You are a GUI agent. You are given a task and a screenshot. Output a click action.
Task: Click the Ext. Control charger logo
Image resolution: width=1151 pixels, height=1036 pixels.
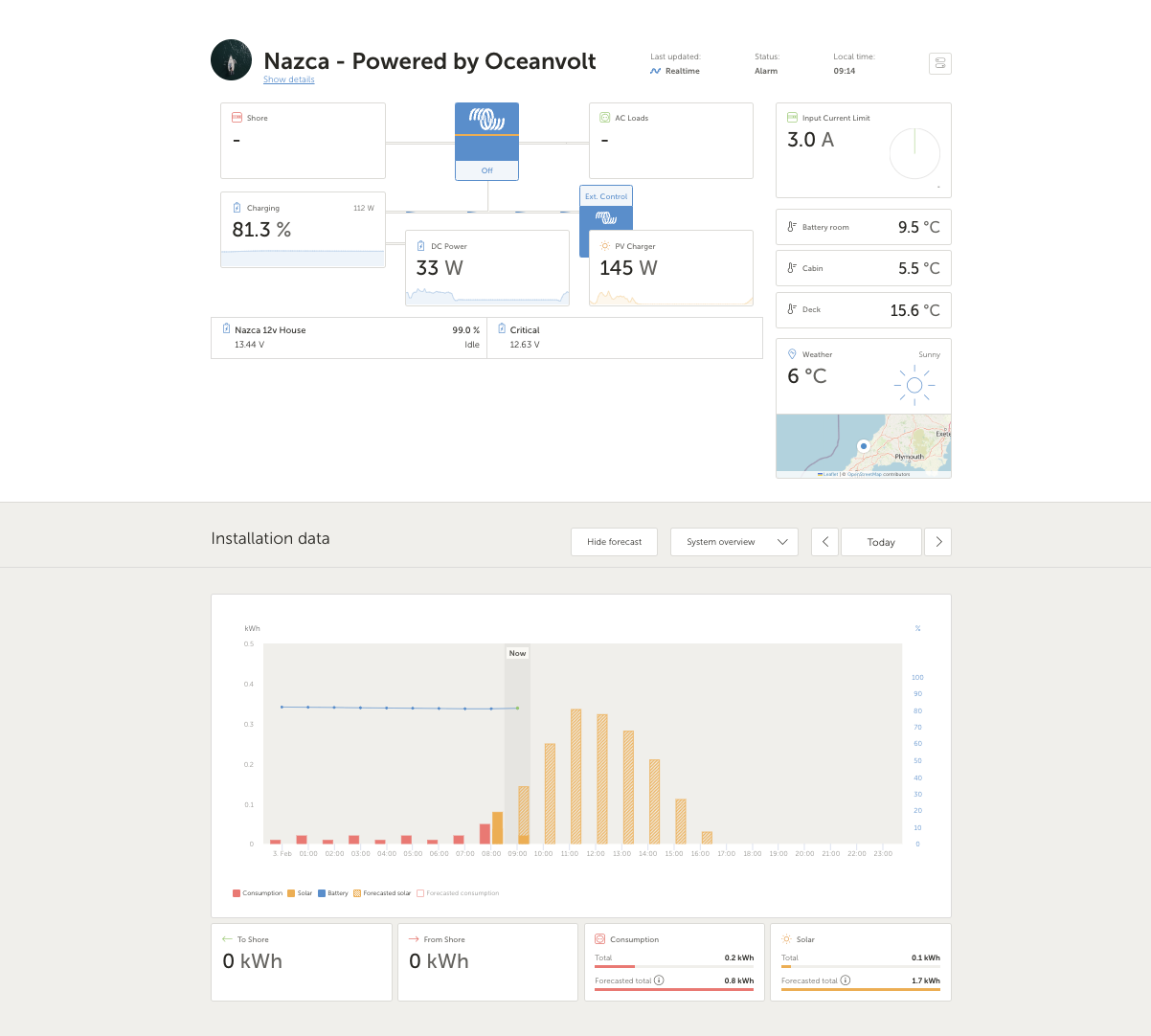[x=606, y=218]
